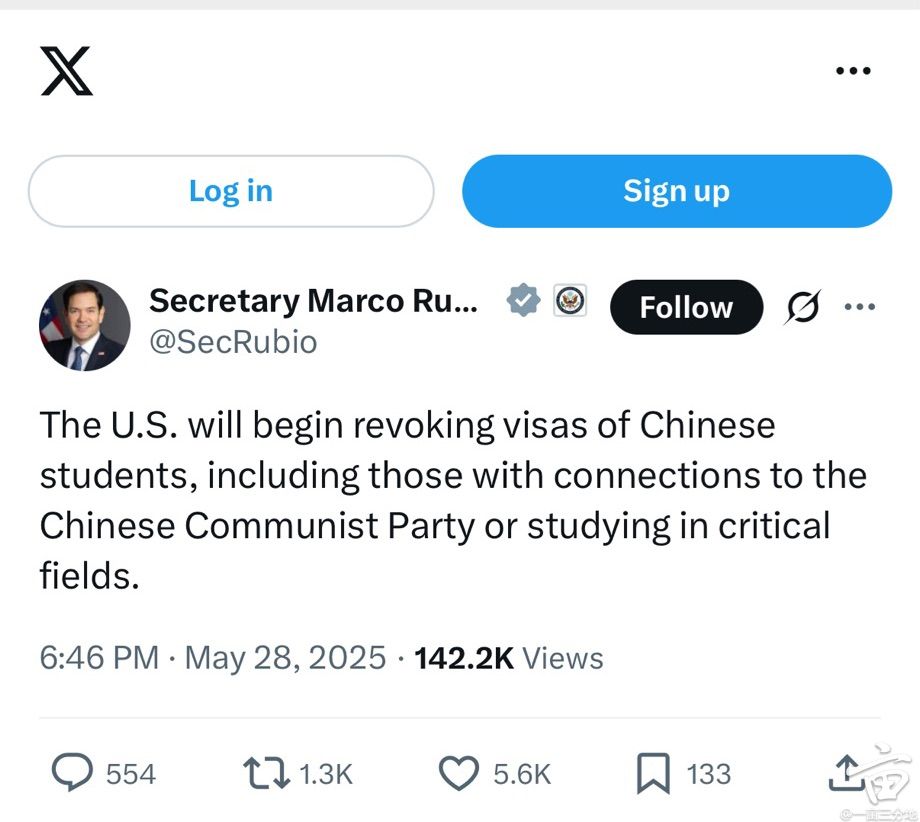Click the 142.2K Views count

click(509, 658)
